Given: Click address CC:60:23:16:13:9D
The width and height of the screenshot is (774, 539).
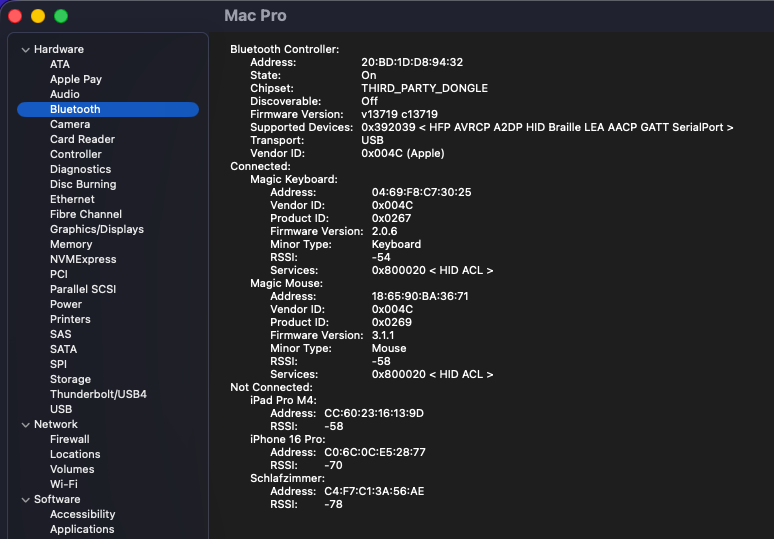Looking at the screenshot, I should coord(374,414).
